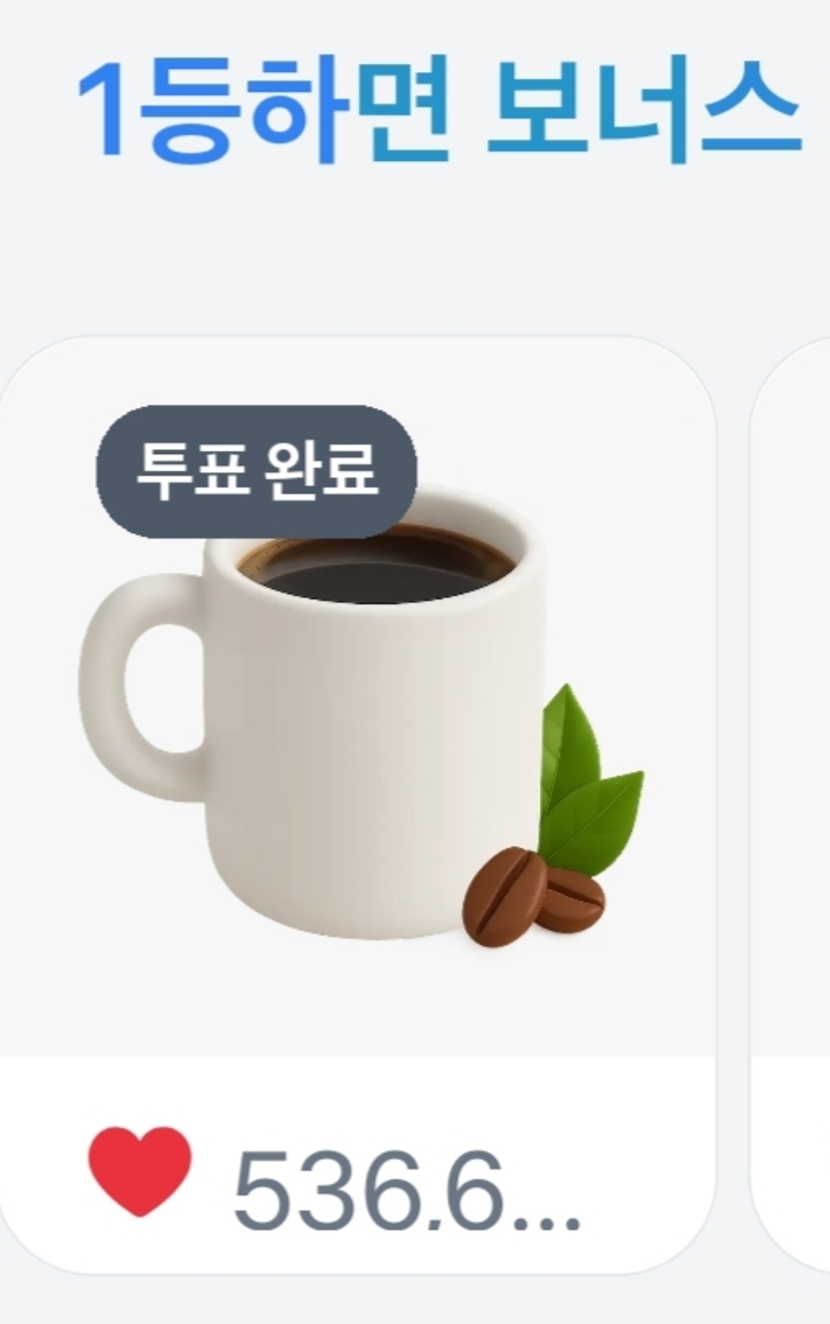The height and width of the screenshot is (1324, 830).
Task: Select the 536.6... vote count text
Action: [407, 1191]
